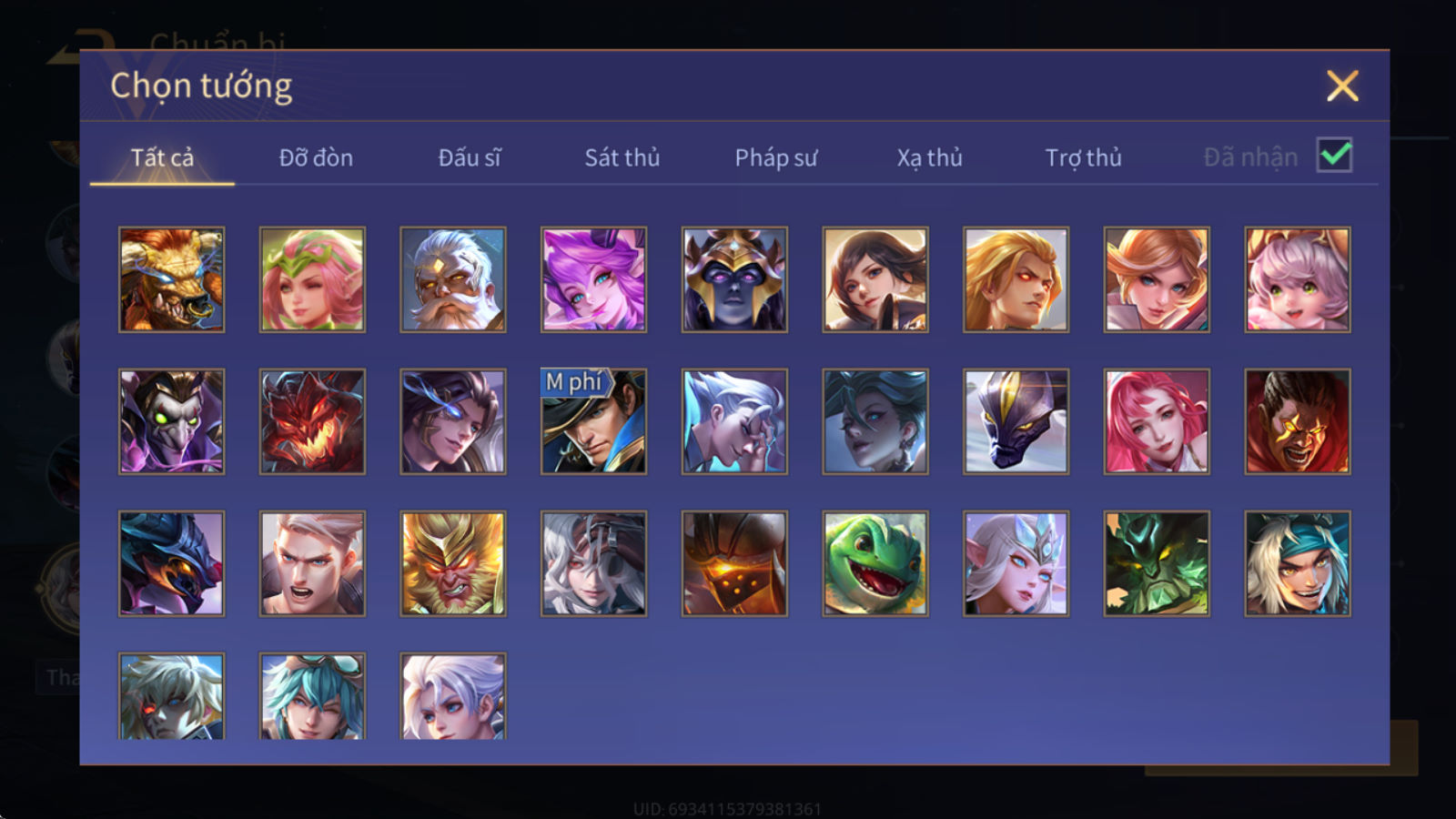The width and height of the screenshot is (1456, 819).
Task: Pick the hero marked 'M phí'
Action: tap(593, 421)
